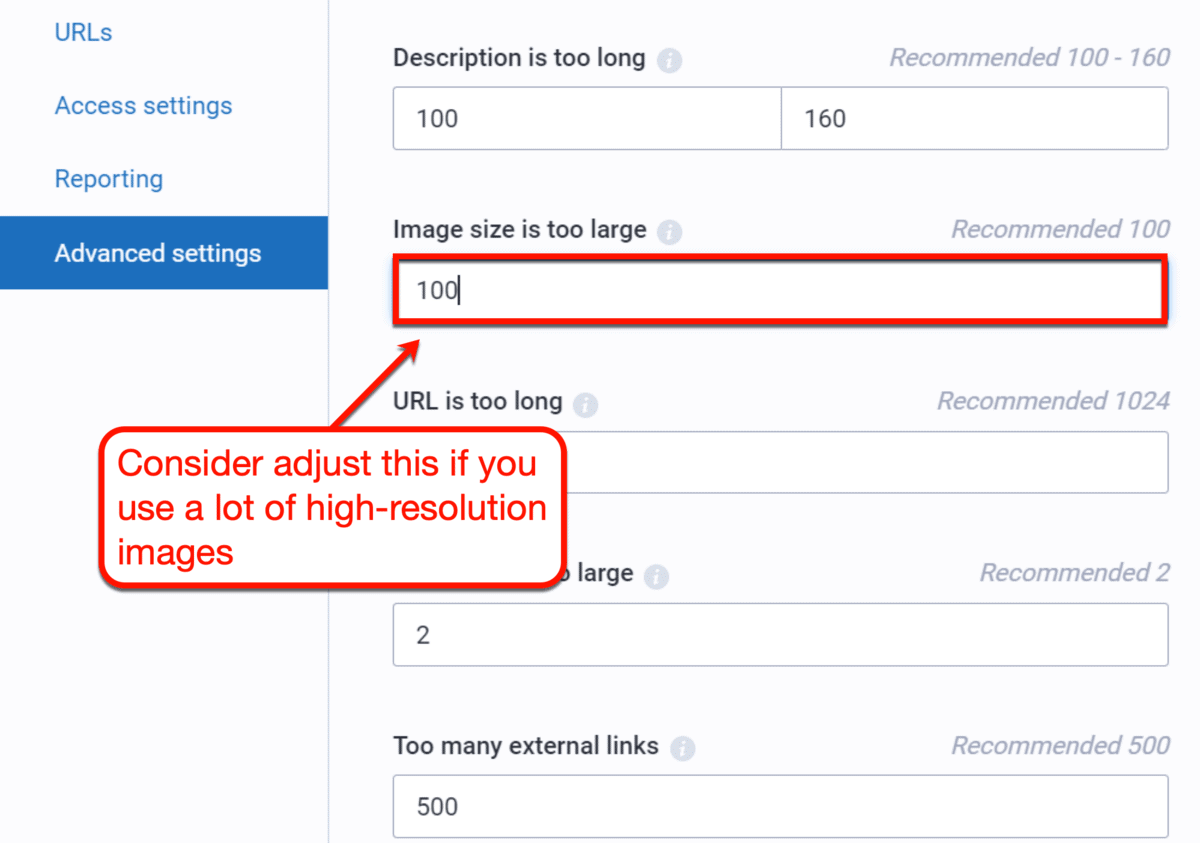Select the input containing the value "2"
Image resolution: width=1200 pixels, height=843 pixels.
click(x=780, y=634)
